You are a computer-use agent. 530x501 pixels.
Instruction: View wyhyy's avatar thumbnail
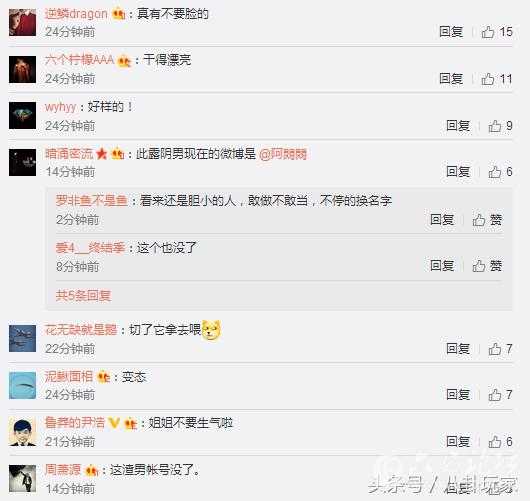coord(22,115)
